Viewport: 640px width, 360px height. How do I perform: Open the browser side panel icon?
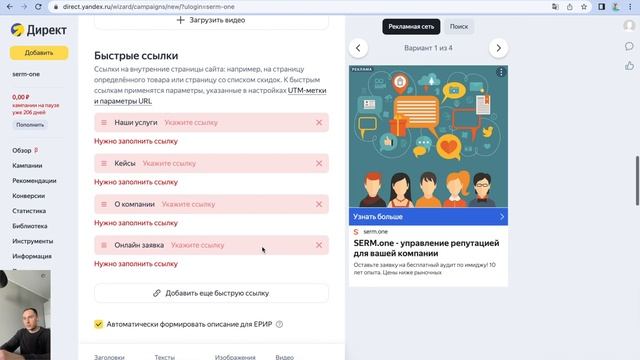point(602,7)
